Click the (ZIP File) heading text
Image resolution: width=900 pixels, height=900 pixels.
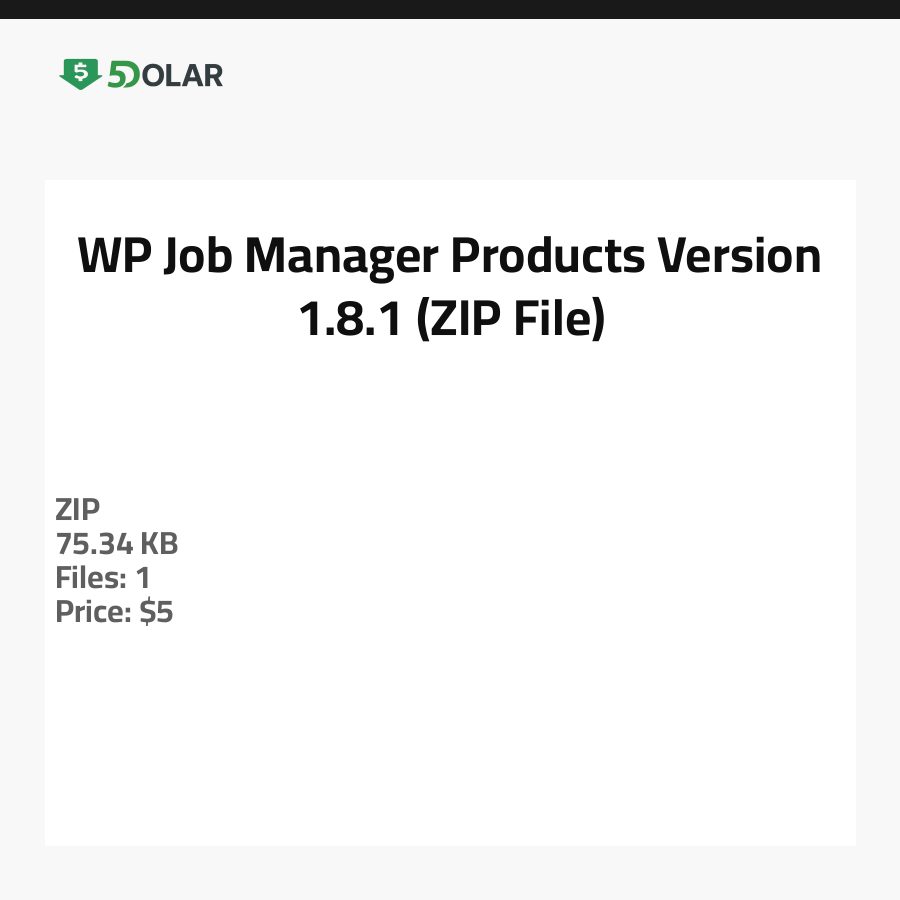[510, 319]
